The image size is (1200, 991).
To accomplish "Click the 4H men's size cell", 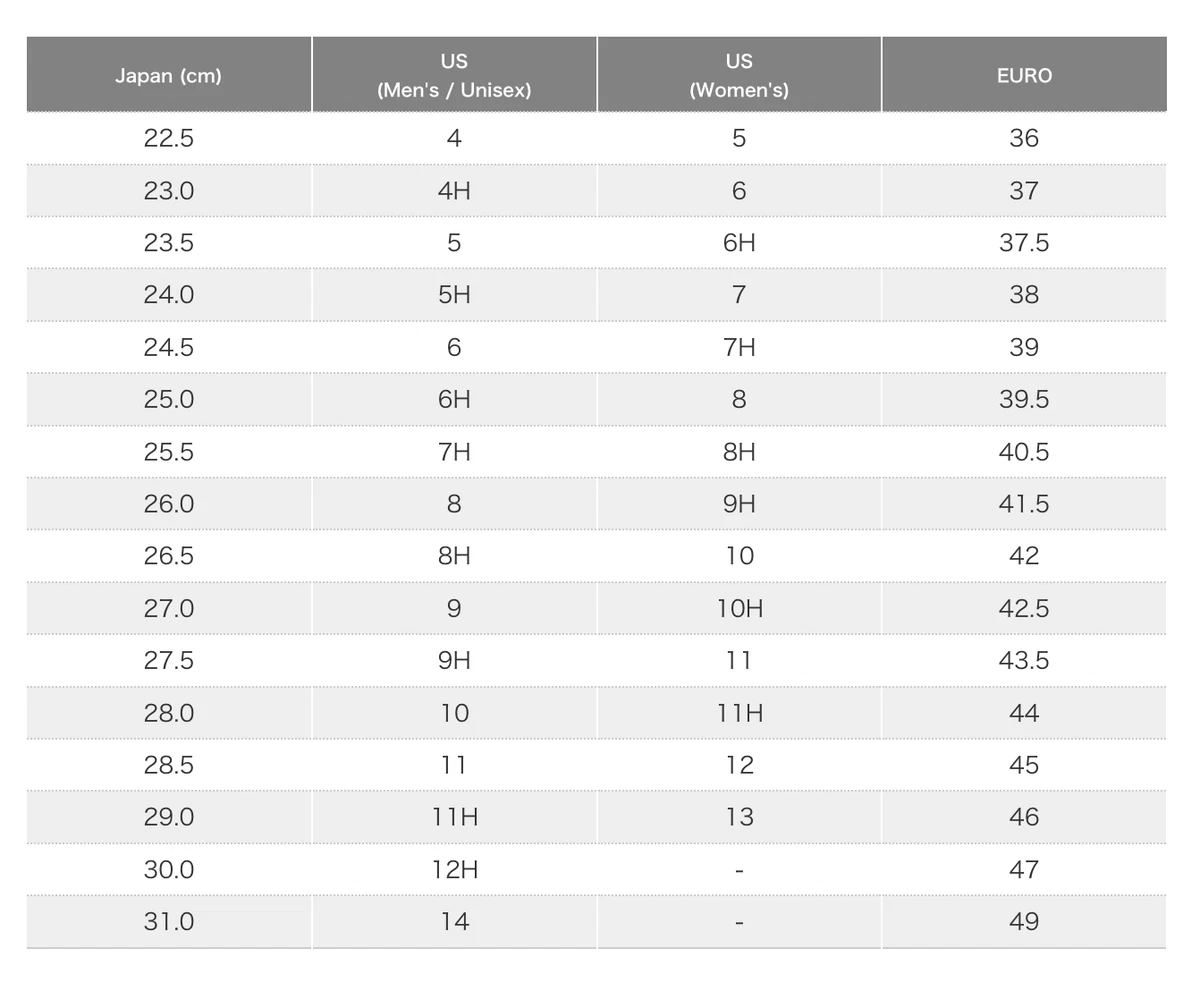I will (454, 190).
